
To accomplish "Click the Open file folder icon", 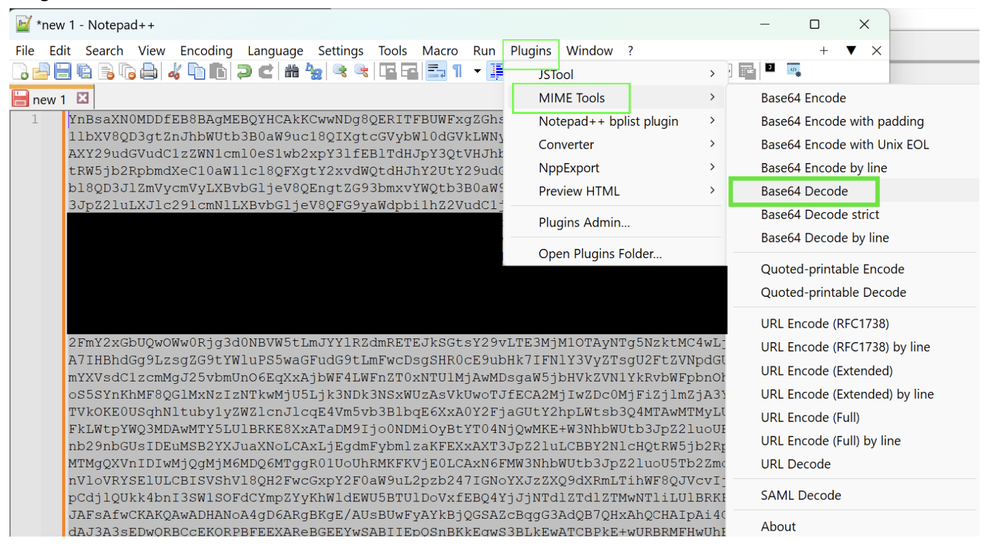I will click(x=41, y=71).
